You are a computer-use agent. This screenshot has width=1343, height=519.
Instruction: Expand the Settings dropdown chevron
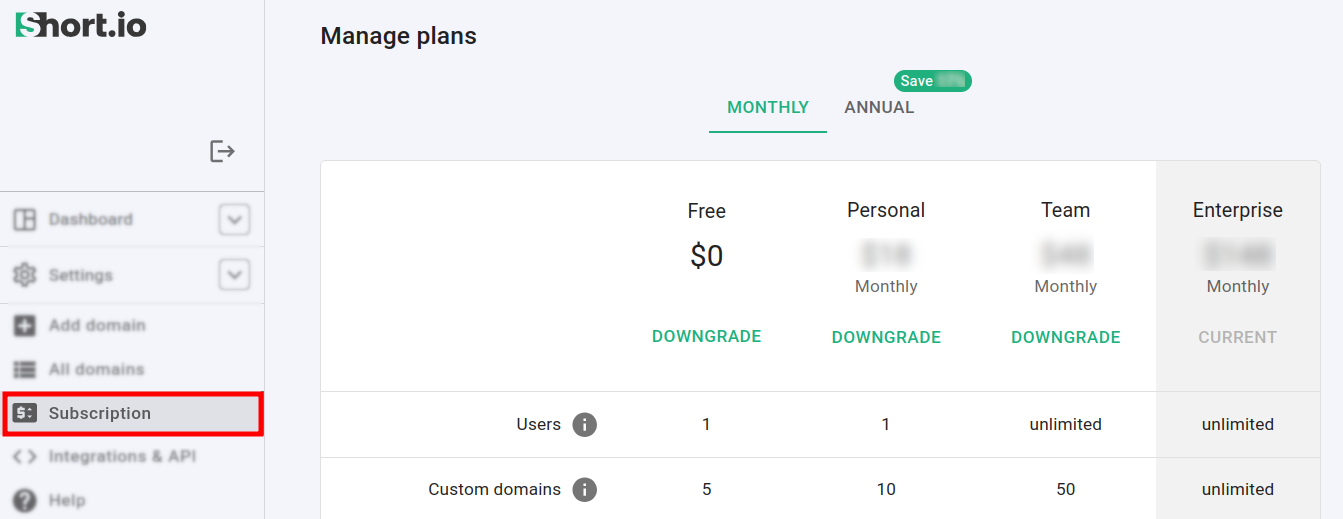point(234,274)
